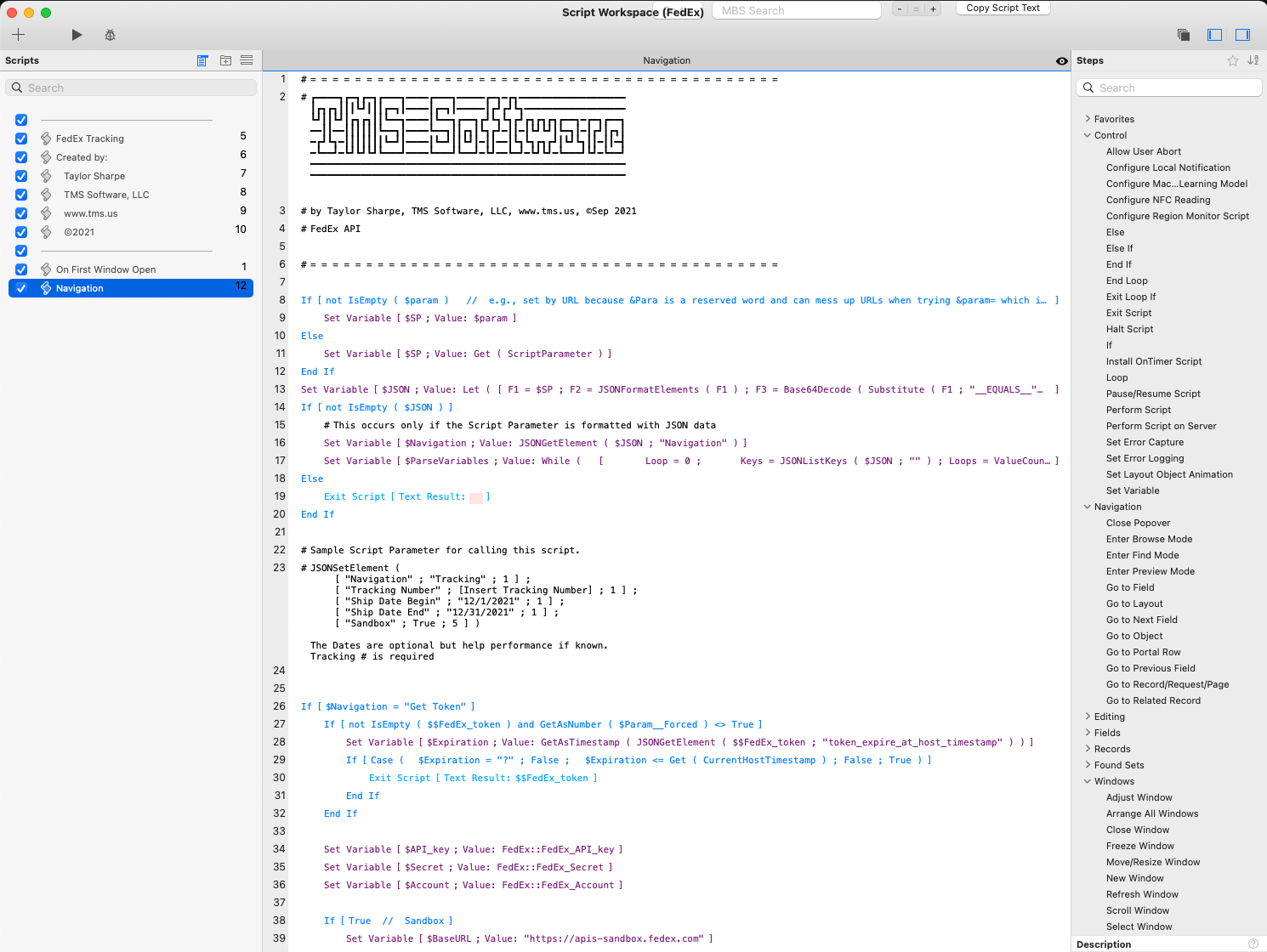Expand the Editing step category
The width and height of the screenshot is (1267, 952).
point(1088,717)
